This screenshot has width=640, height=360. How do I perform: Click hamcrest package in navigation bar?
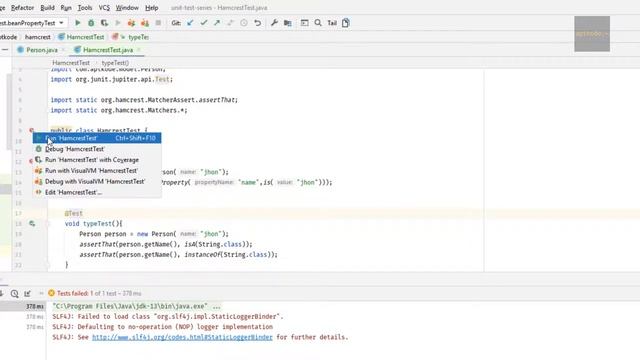point(38,37)
